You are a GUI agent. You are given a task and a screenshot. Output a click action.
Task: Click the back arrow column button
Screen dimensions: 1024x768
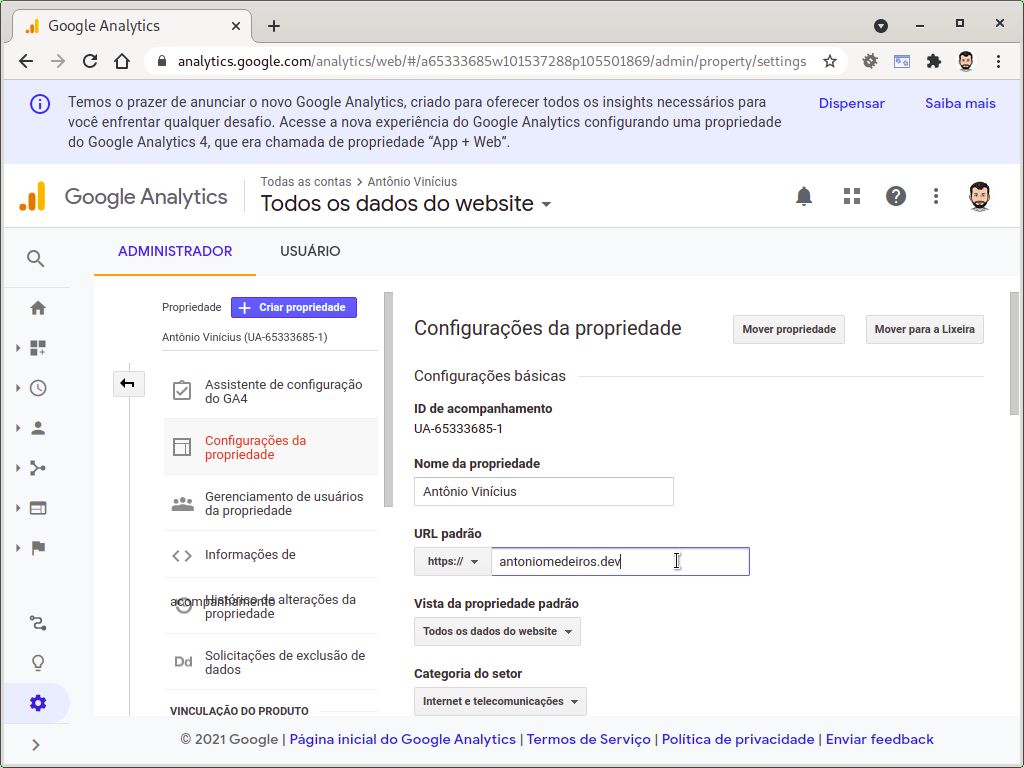pyautogui.click(x=128, y=383)
